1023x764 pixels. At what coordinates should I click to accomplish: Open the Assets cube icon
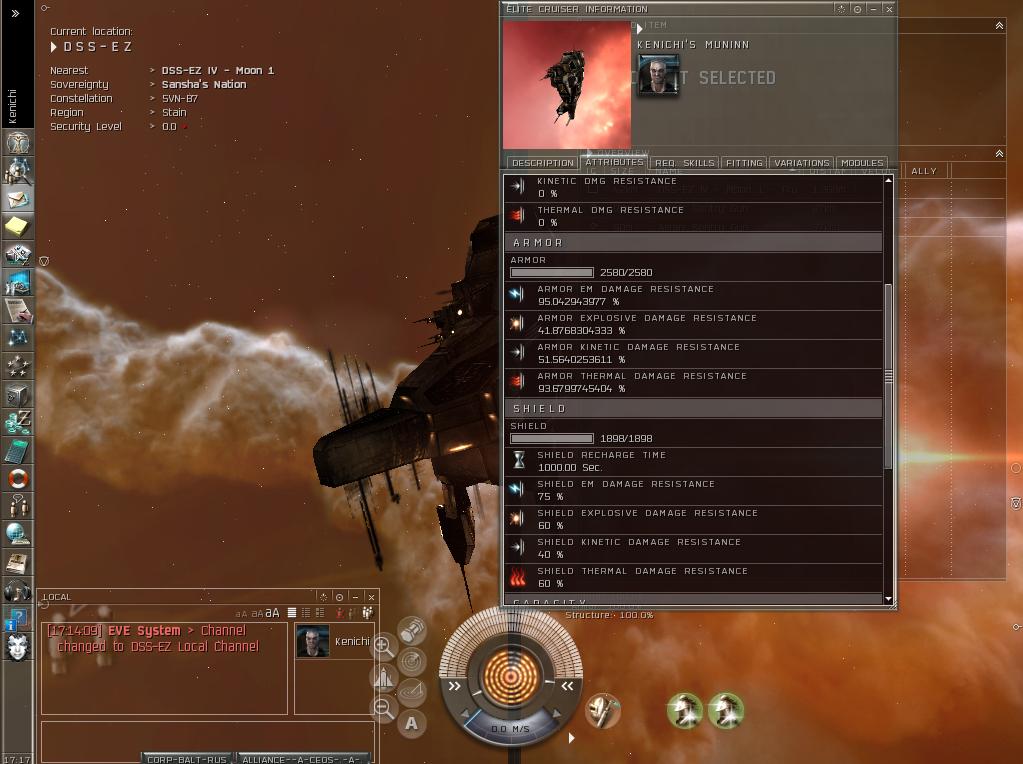click(18, 395)
